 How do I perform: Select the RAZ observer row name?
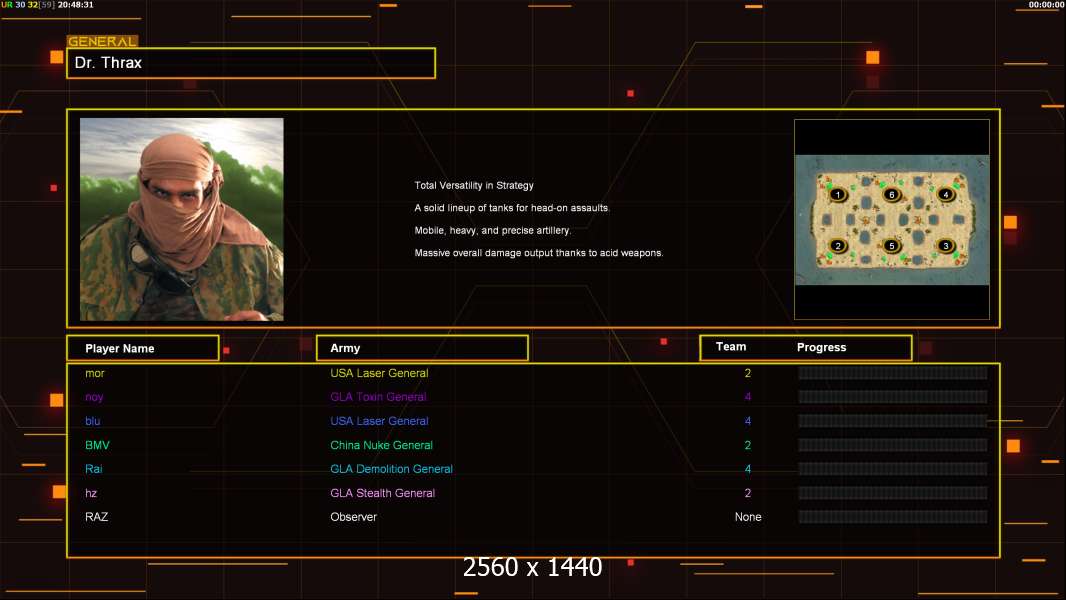(x=97, y=517)
